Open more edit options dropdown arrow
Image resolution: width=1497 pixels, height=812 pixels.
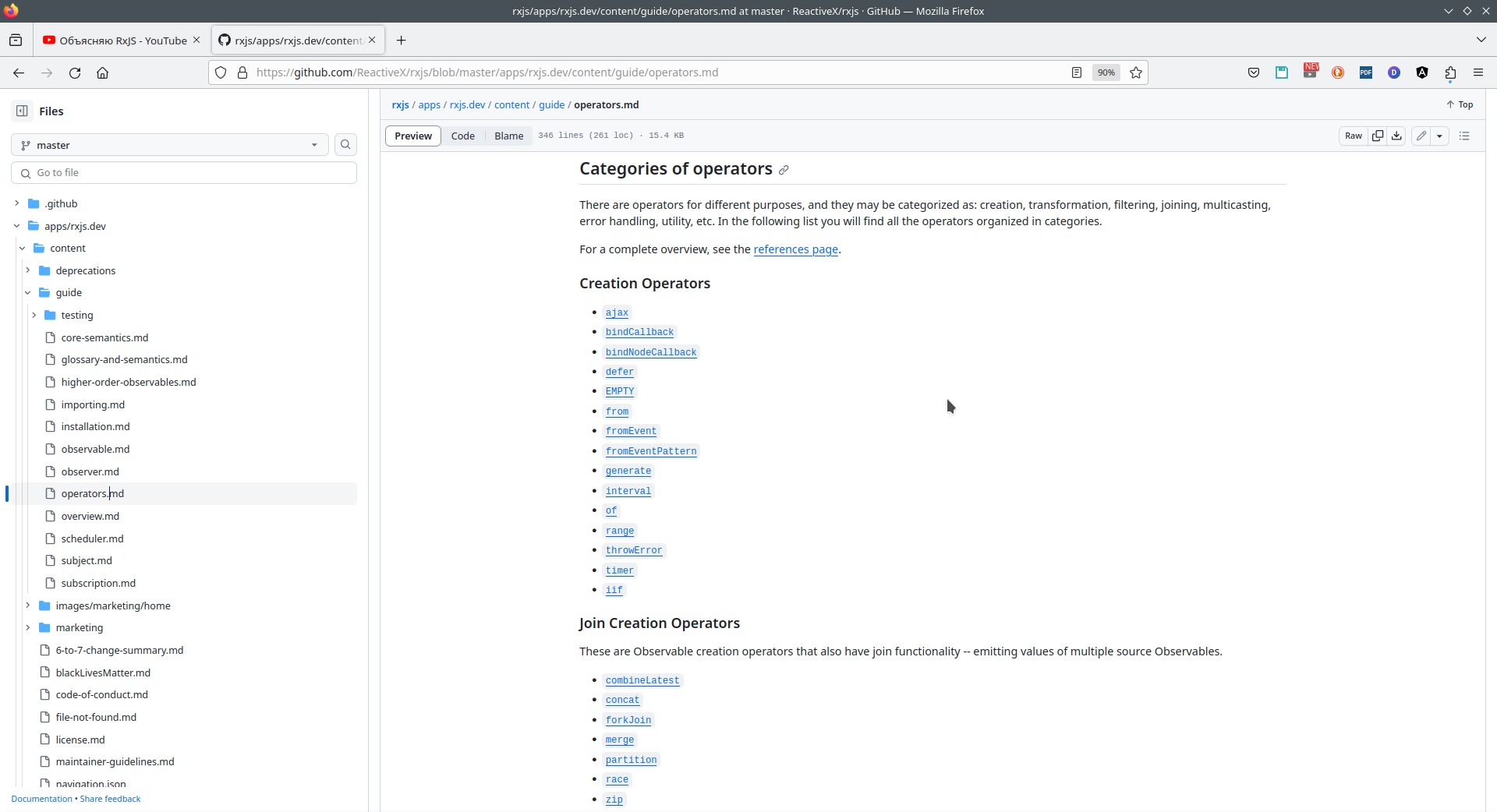click(x=1439, y=136)
